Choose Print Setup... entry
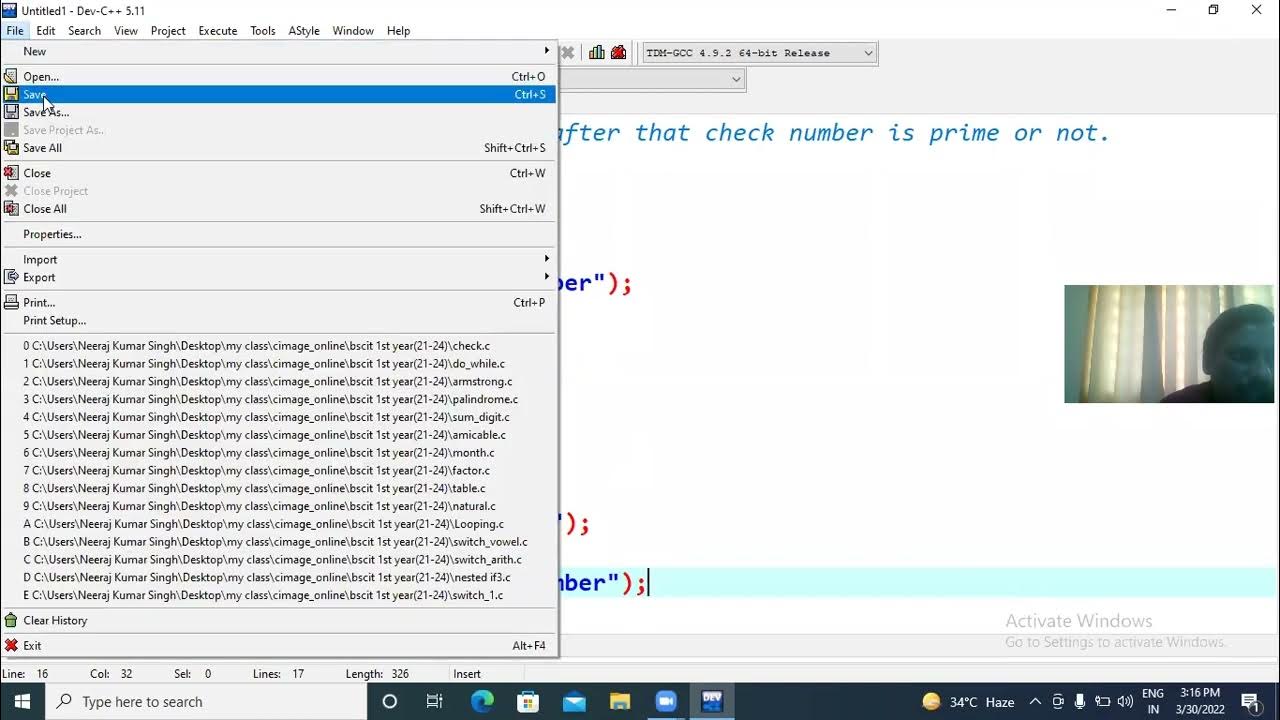This screenshot has width=1280, height=720. click(278, 320)
